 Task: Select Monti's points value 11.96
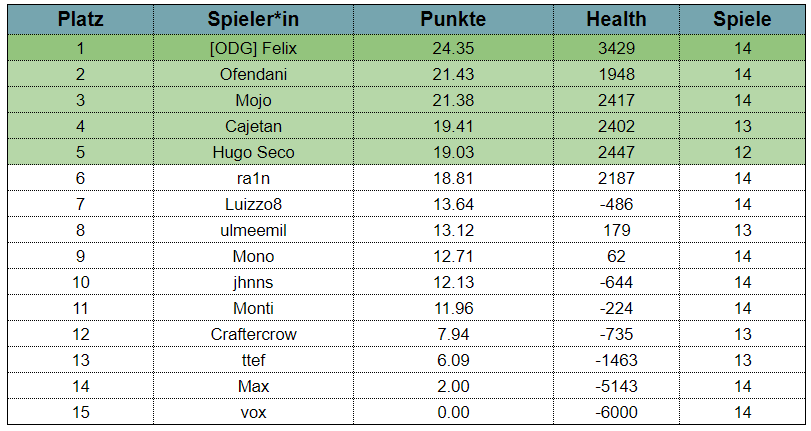pyautogui.click(x=453, y=308)
